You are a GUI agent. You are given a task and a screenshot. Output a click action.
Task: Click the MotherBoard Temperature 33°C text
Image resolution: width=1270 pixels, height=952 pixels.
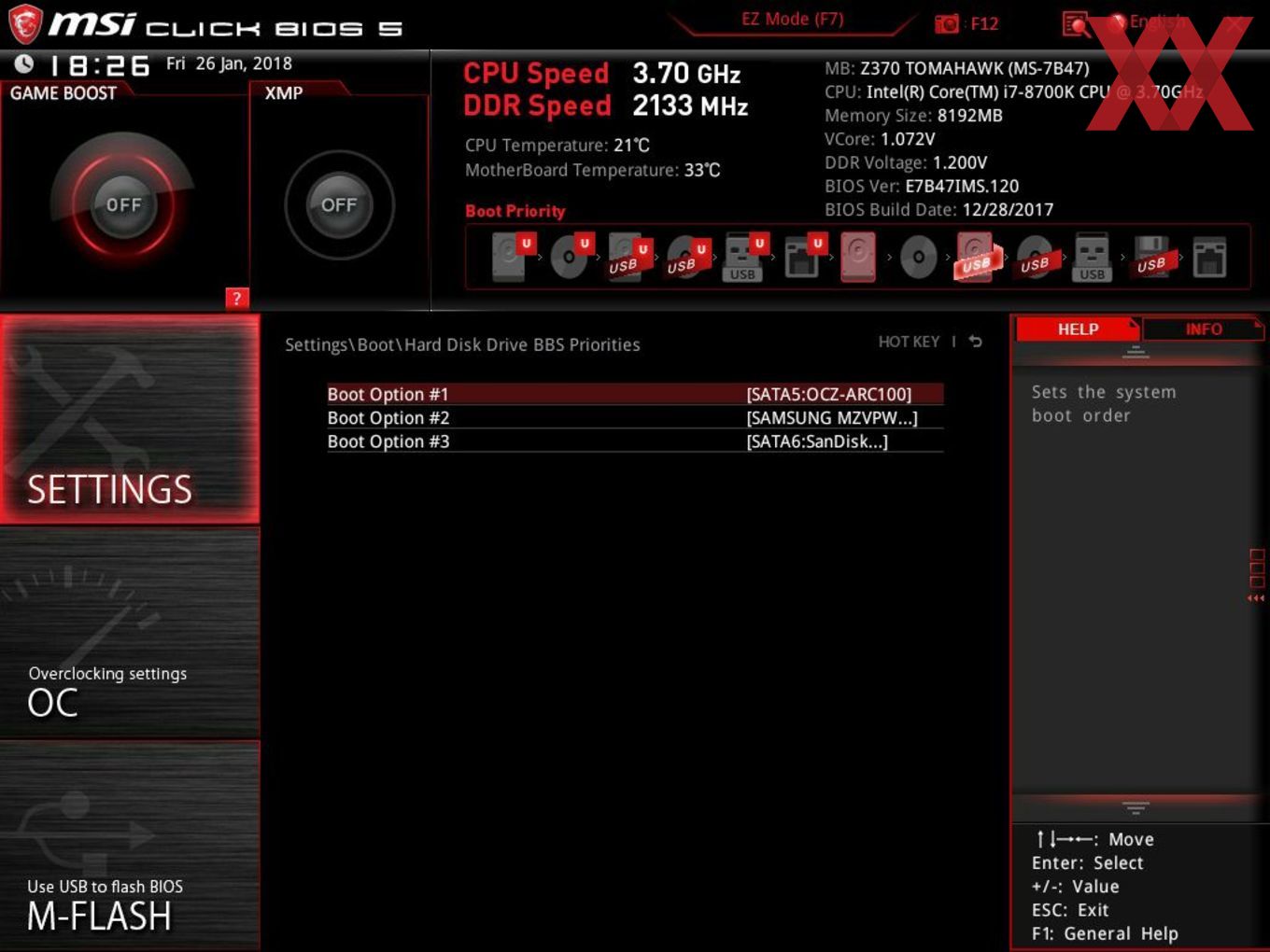click(593, 170)
